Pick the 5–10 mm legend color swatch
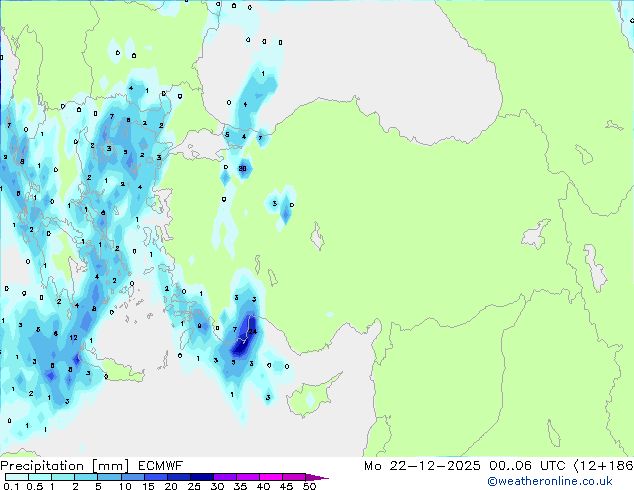 (x=109, y=477)
